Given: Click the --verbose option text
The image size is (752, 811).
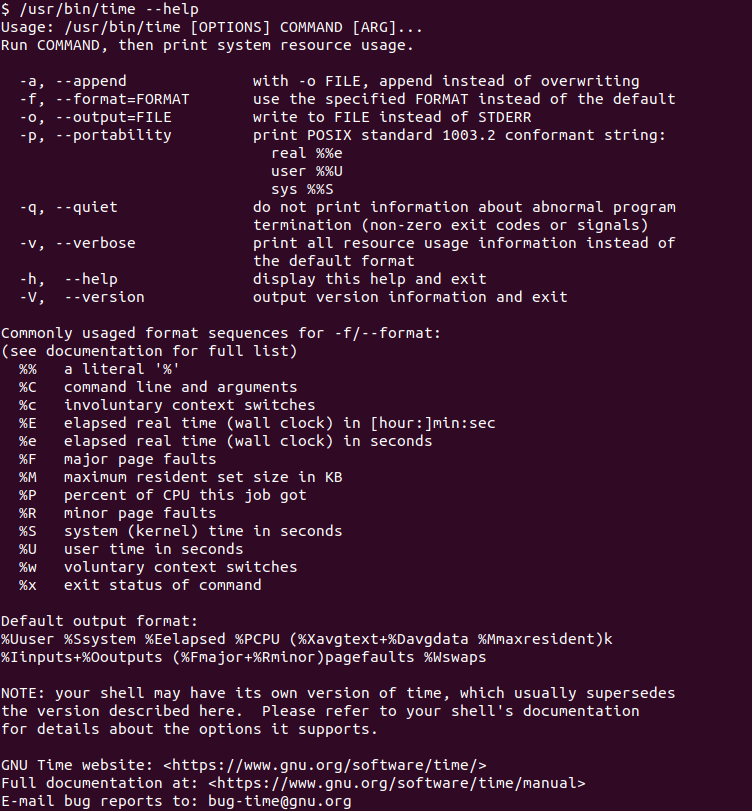Looking at the screenshot, I should click(95, 243).
